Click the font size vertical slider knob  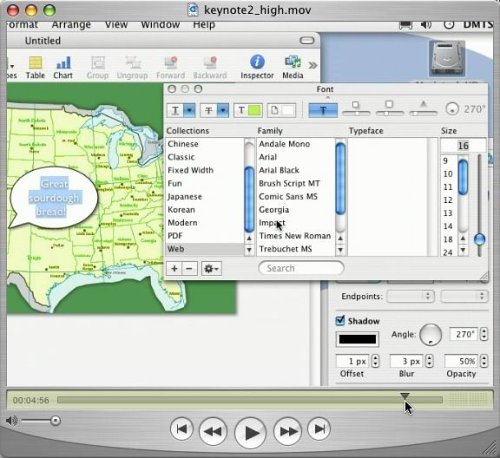point(480,239)
